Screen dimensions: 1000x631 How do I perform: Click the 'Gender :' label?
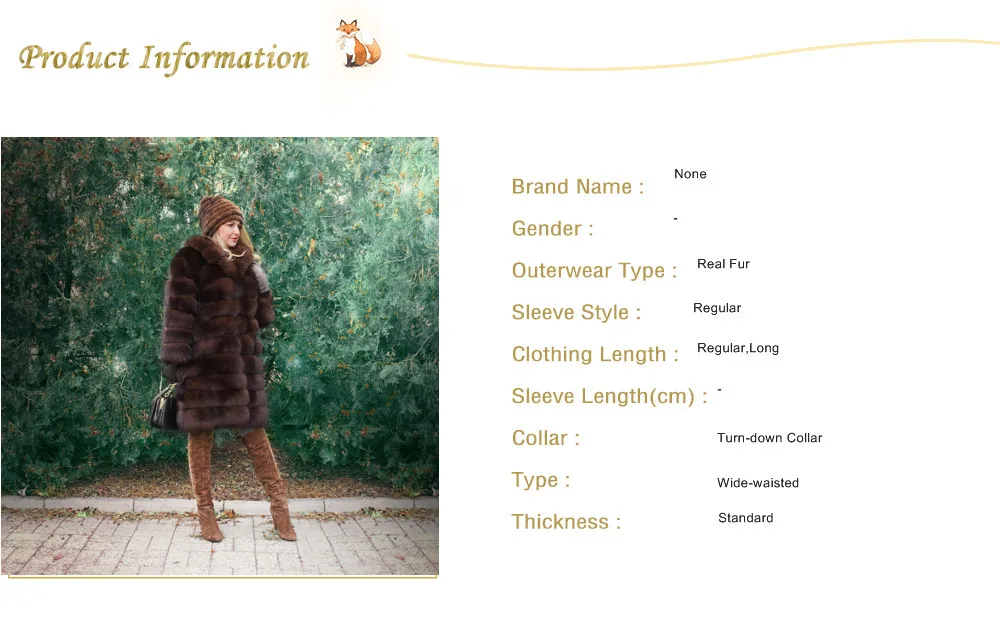tap(552, 228)
